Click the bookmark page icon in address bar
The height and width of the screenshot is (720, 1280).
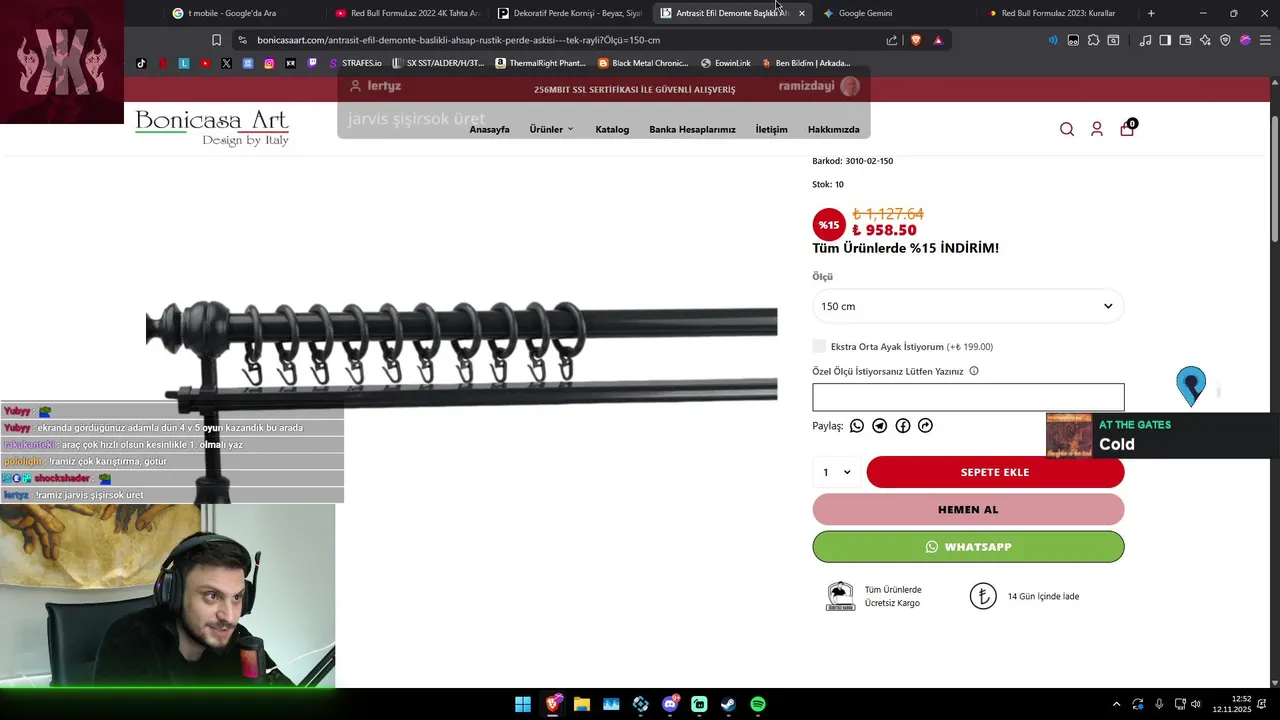click(216, 40)
